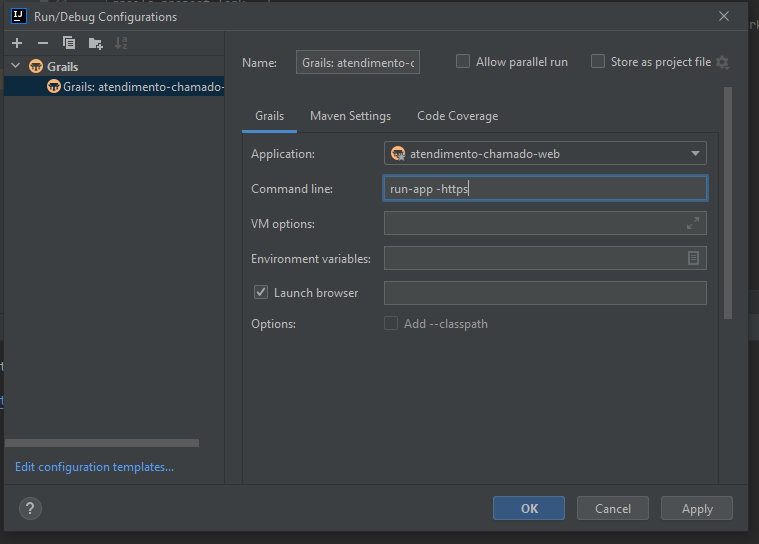Select the Grails tab
This screenshot has width=759, height=544.
[270, 116]
